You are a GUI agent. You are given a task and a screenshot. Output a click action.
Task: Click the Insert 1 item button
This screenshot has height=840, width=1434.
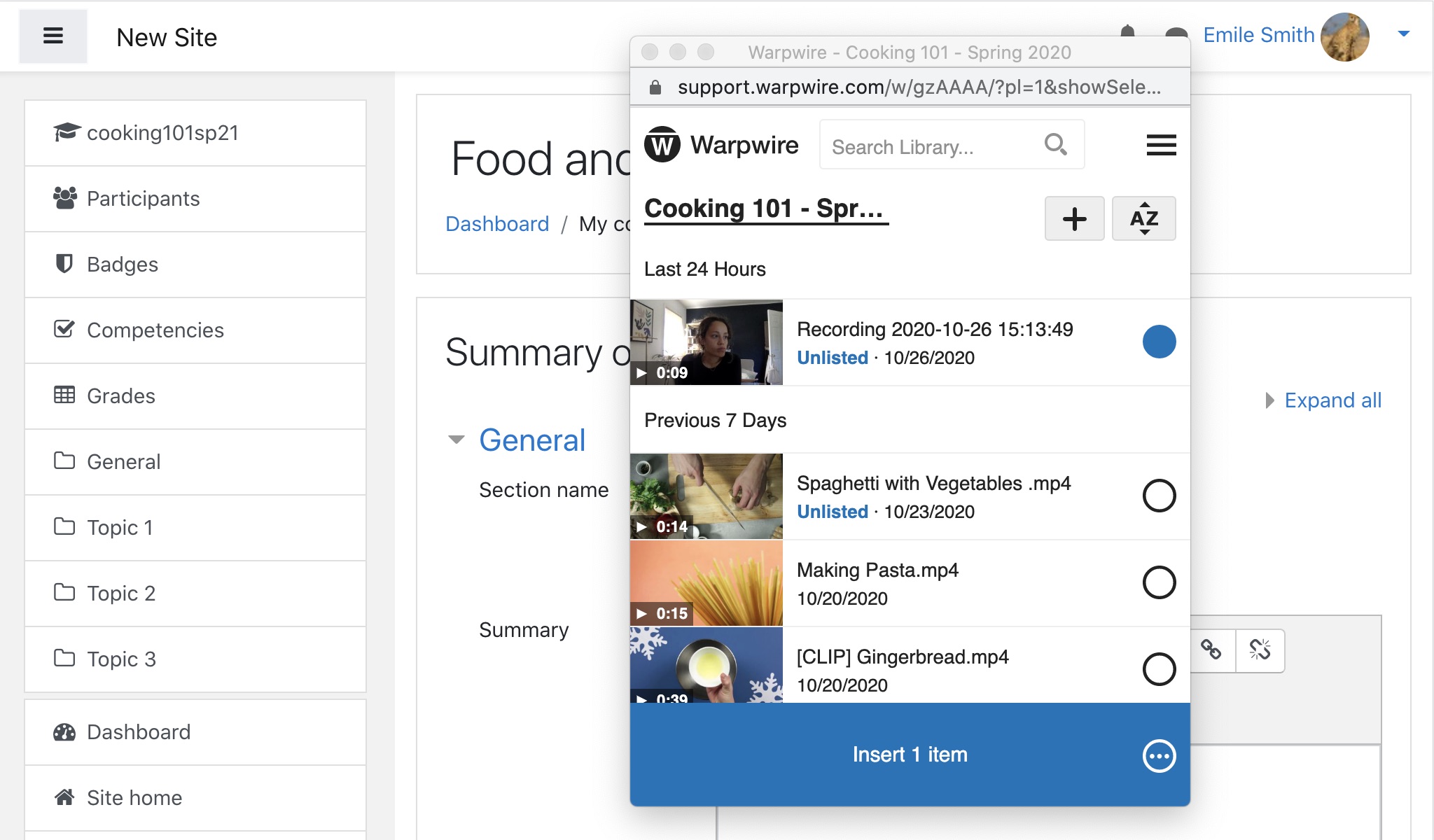[x=910, y=755]
